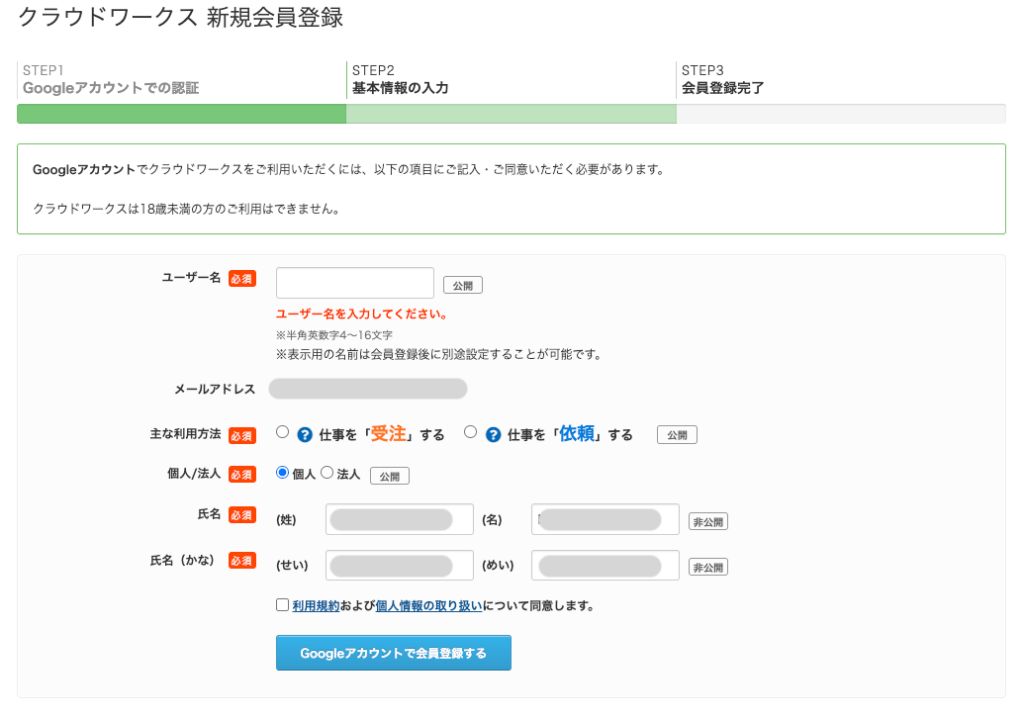The image size is (1024, 718).
Task: Choose the 個人 radio option
Action: (x=282, y=473)
